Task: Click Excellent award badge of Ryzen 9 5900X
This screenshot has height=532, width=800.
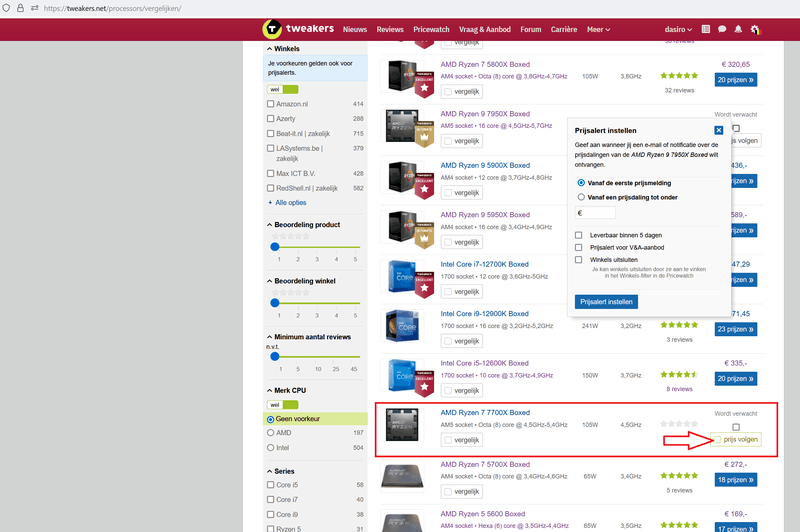Action: tap(424, 187)
